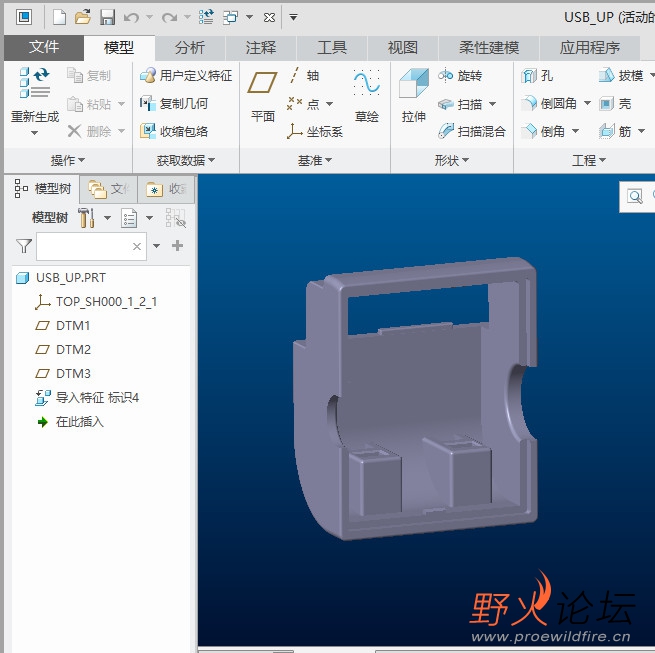The height and width of the screenshot is (653, 655).
Task: Click the 用户定义特征 tool
Action: pyautogui.click(x=186, y=76)
